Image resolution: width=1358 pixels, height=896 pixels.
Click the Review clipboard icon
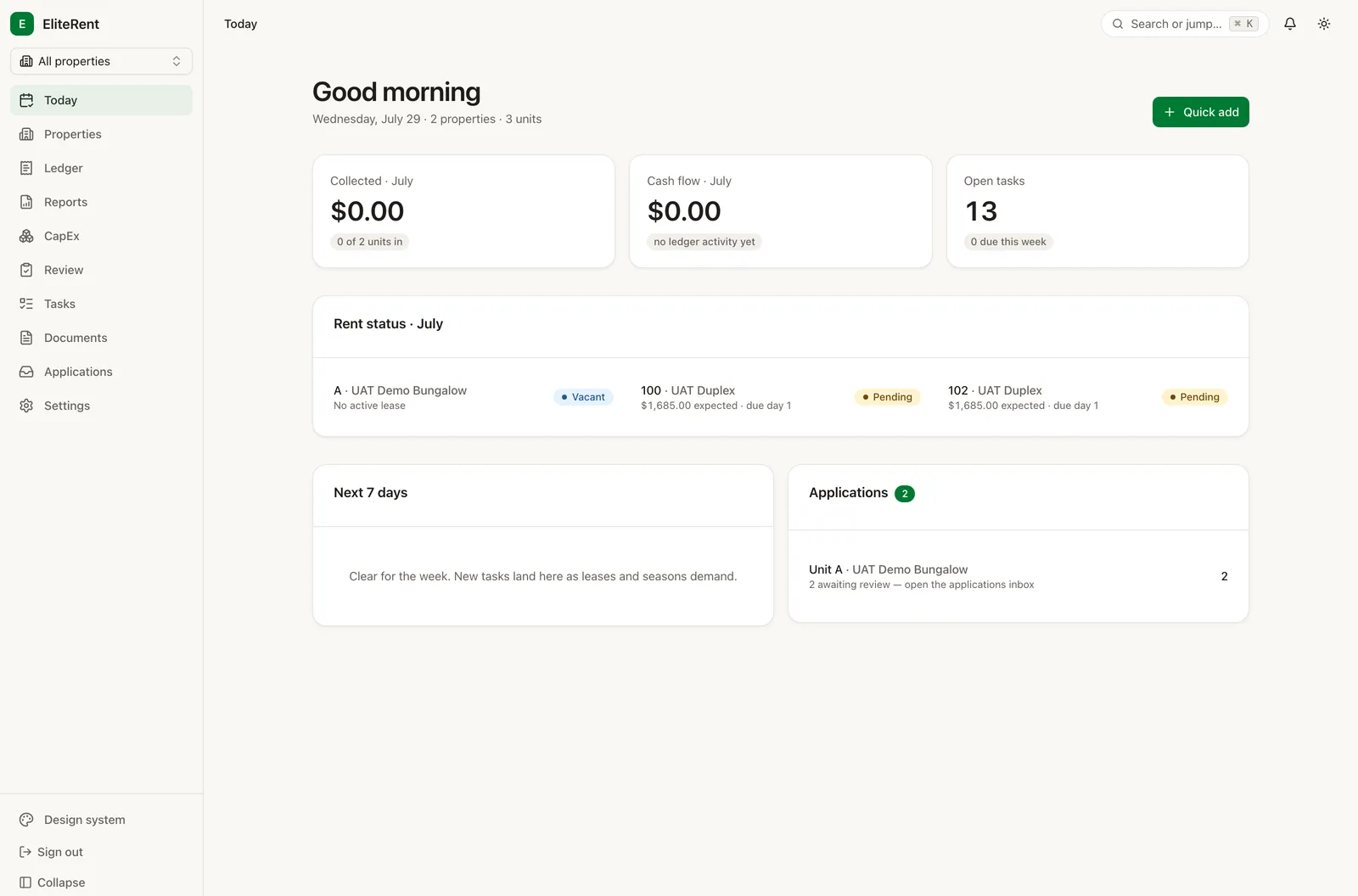pos(26,270)
